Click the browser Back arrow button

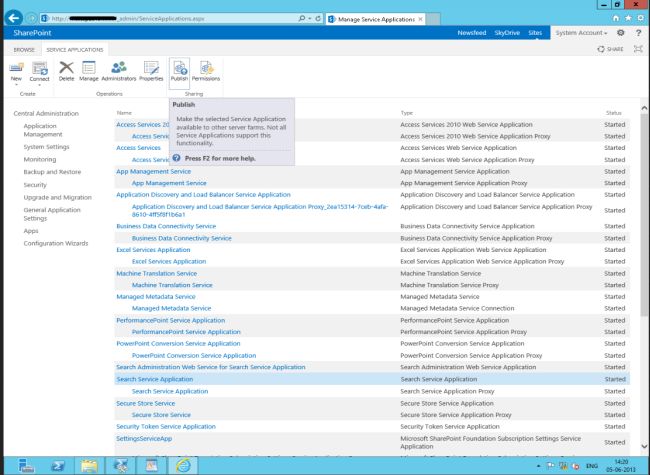tap(14, 18)
